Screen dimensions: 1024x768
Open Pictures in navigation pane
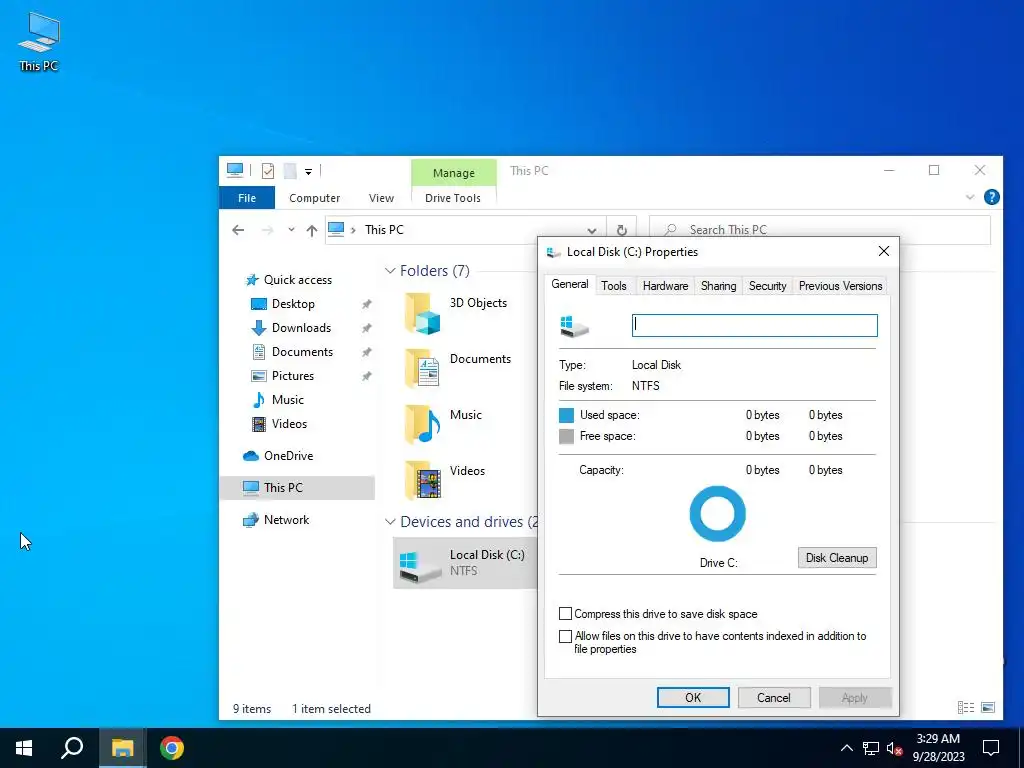pos(293,376)
